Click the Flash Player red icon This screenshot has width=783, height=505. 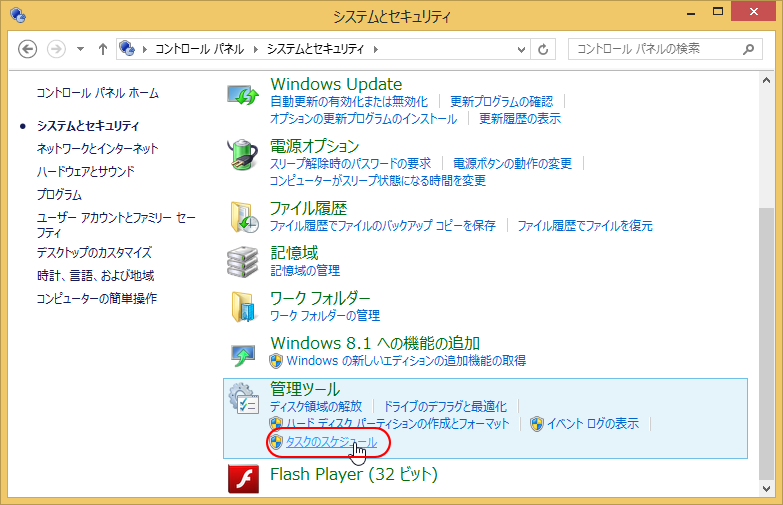coord(244,479)
